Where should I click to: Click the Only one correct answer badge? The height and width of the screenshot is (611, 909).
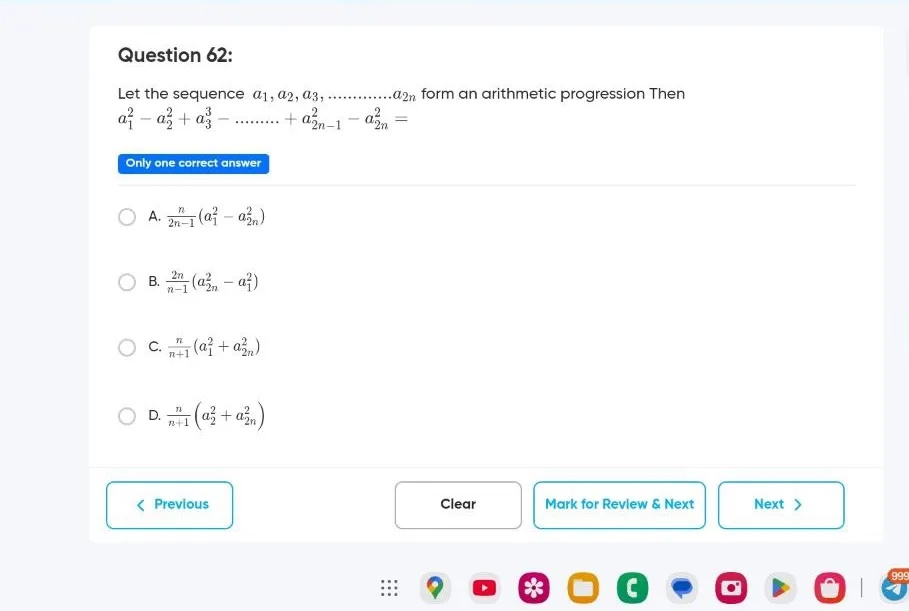pyautogui.click(x=193, y=163)
